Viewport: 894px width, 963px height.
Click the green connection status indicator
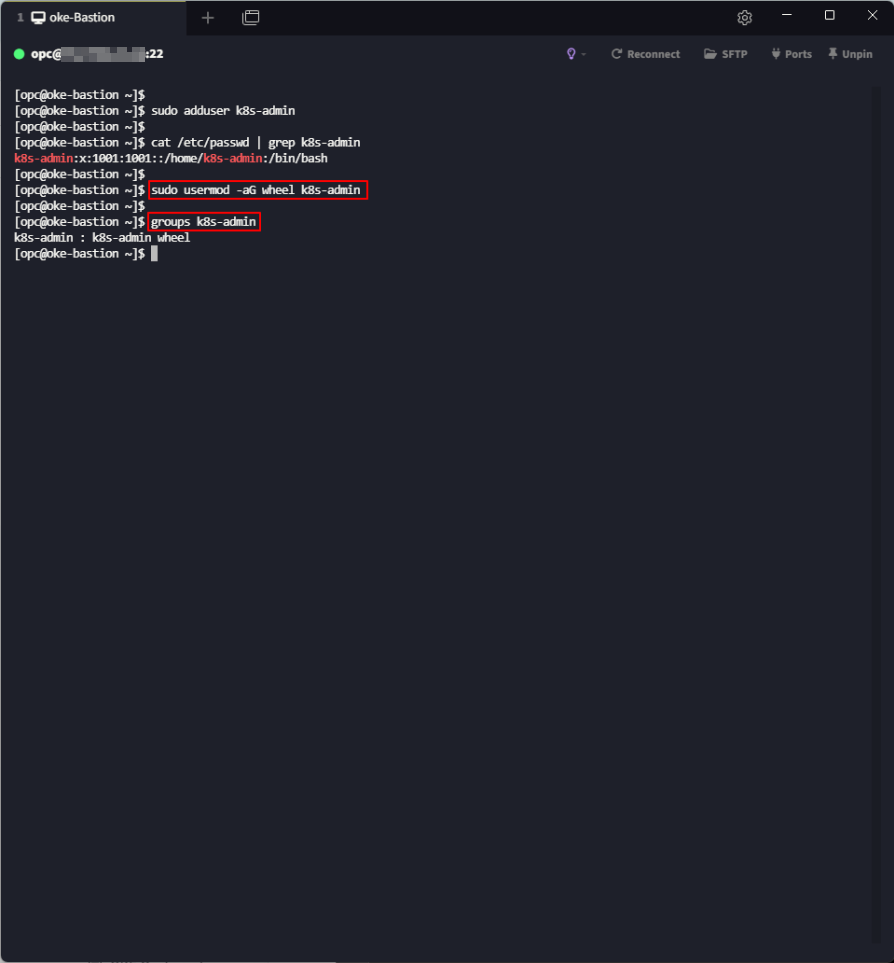pos(19,54)
